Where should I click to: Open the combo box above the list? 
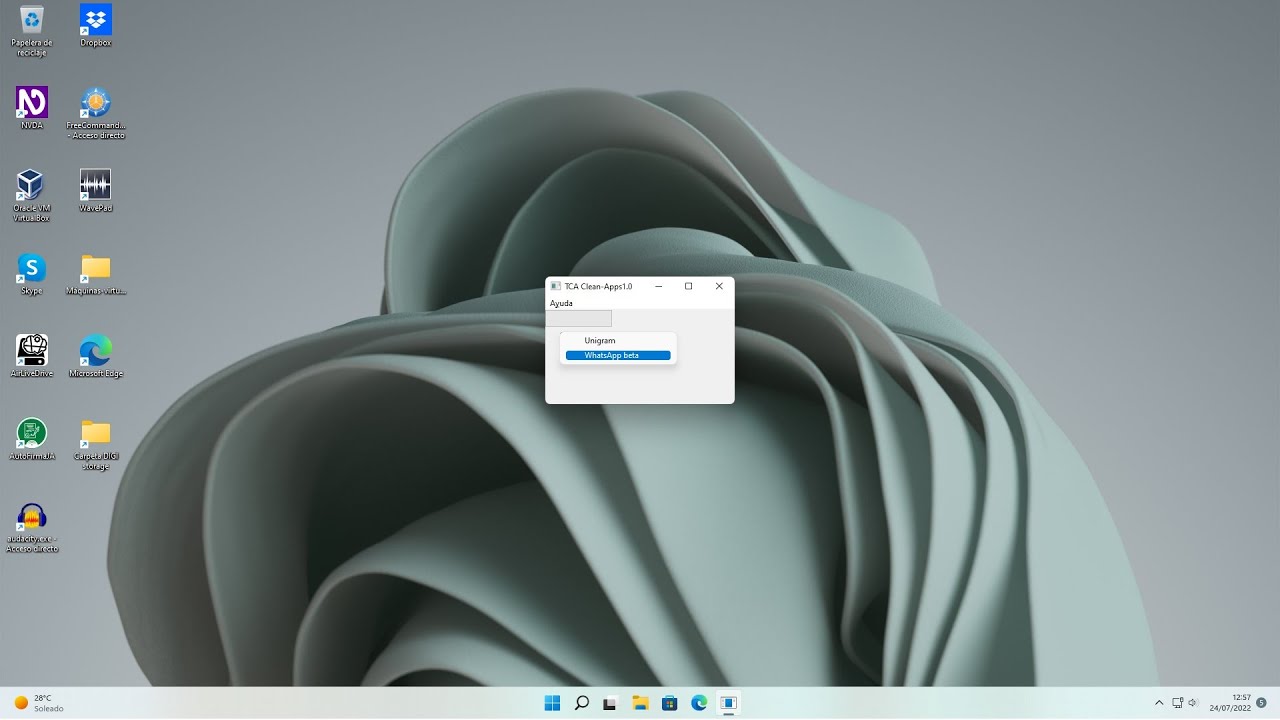tap(578, 318)
